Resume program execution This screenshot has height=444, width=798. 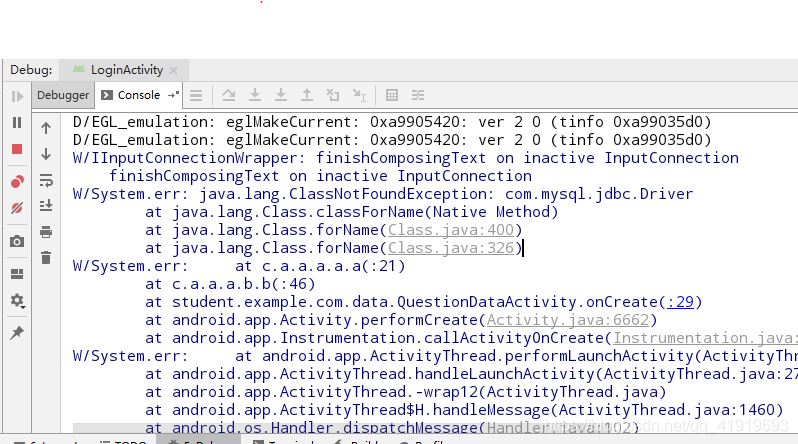point(17,96)
